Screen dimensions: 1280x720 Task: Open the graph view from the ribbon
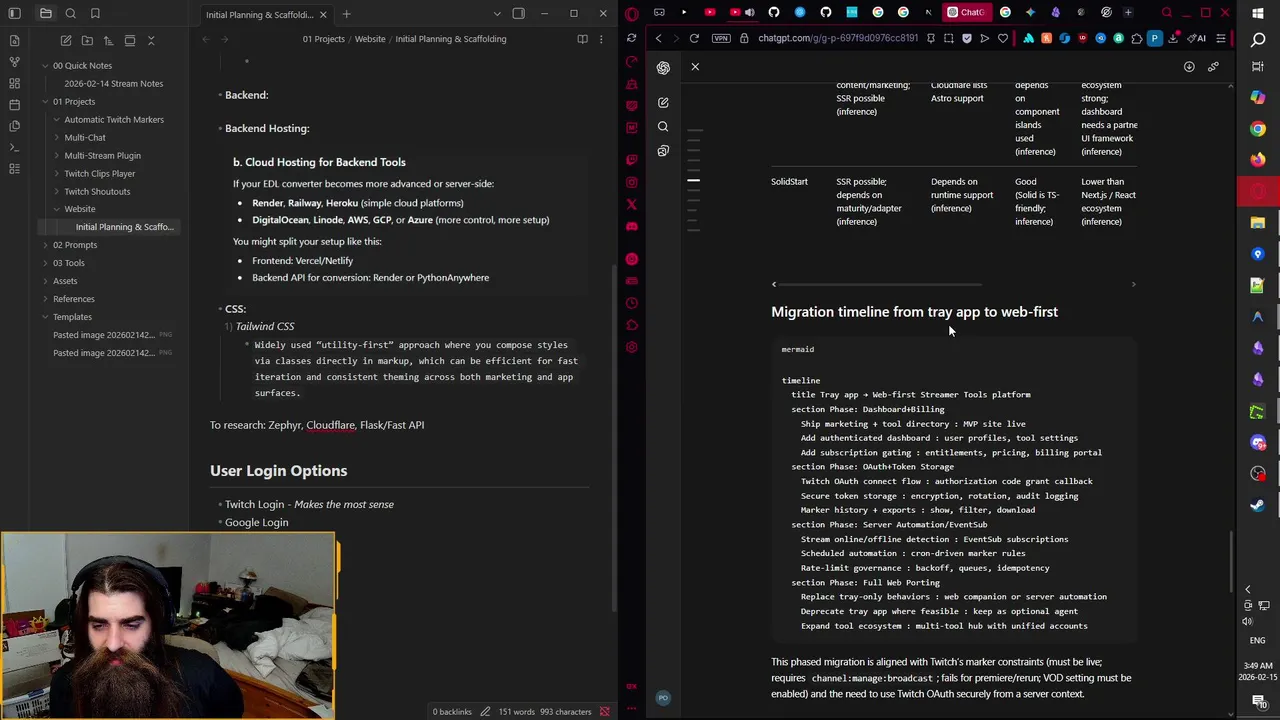14,62
